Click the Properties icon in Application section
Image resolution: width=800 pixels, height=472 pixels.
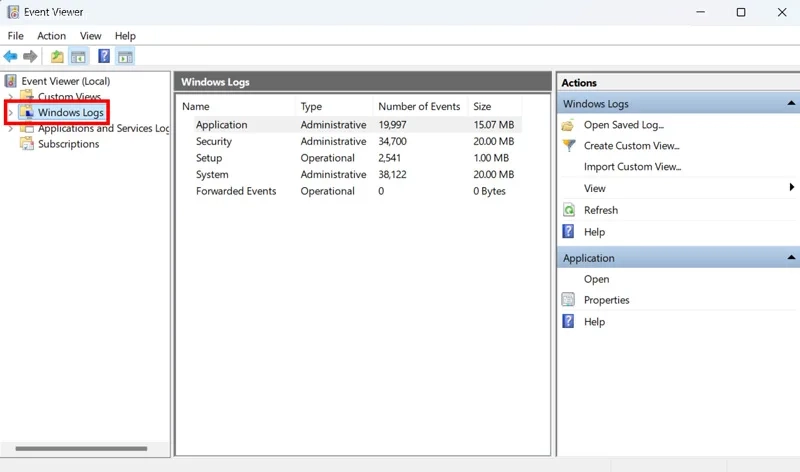[x=568, y=300]
